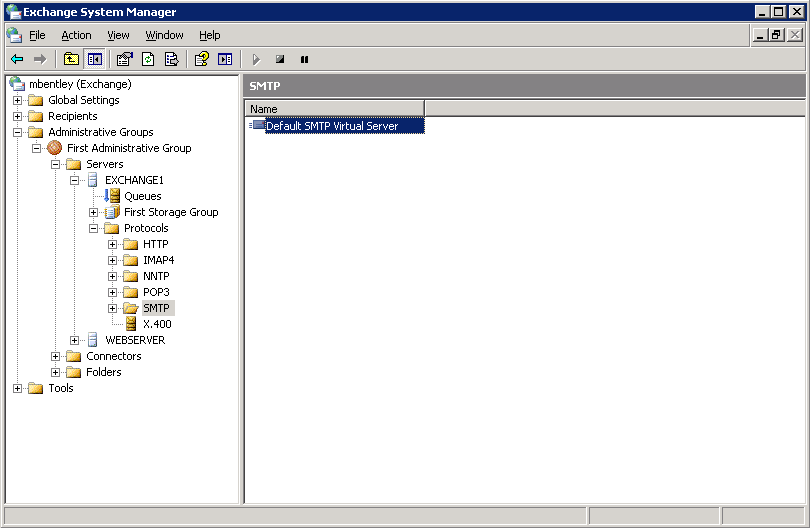Select the Connectors tree label
The height and width of the screenshot is (528, 810).
114,356
